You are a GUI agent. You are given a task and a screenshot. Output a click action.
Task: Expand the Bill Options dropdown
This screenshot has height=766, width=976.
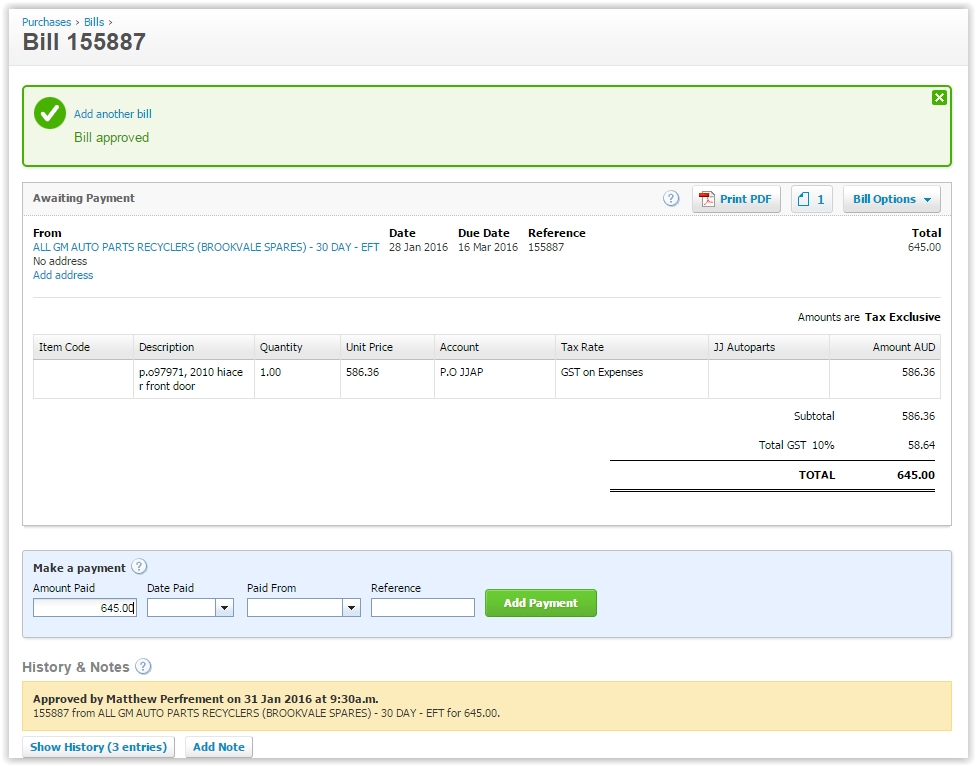tap(891, 199)
